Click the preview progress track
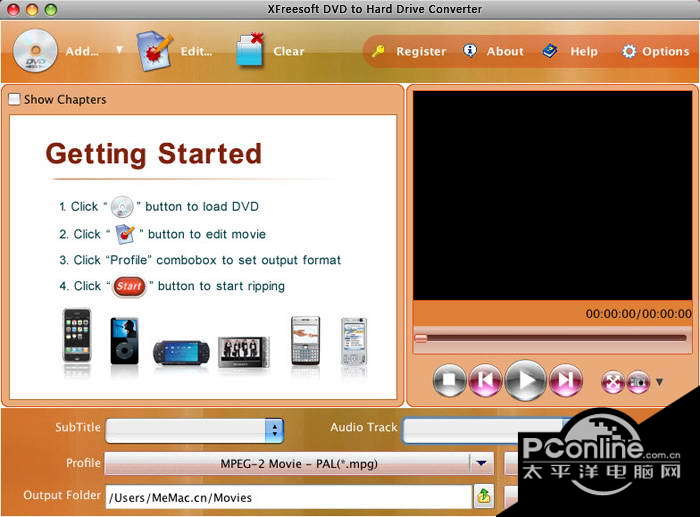The width and height of the screenshot is (700, 517). coord(551,338)
